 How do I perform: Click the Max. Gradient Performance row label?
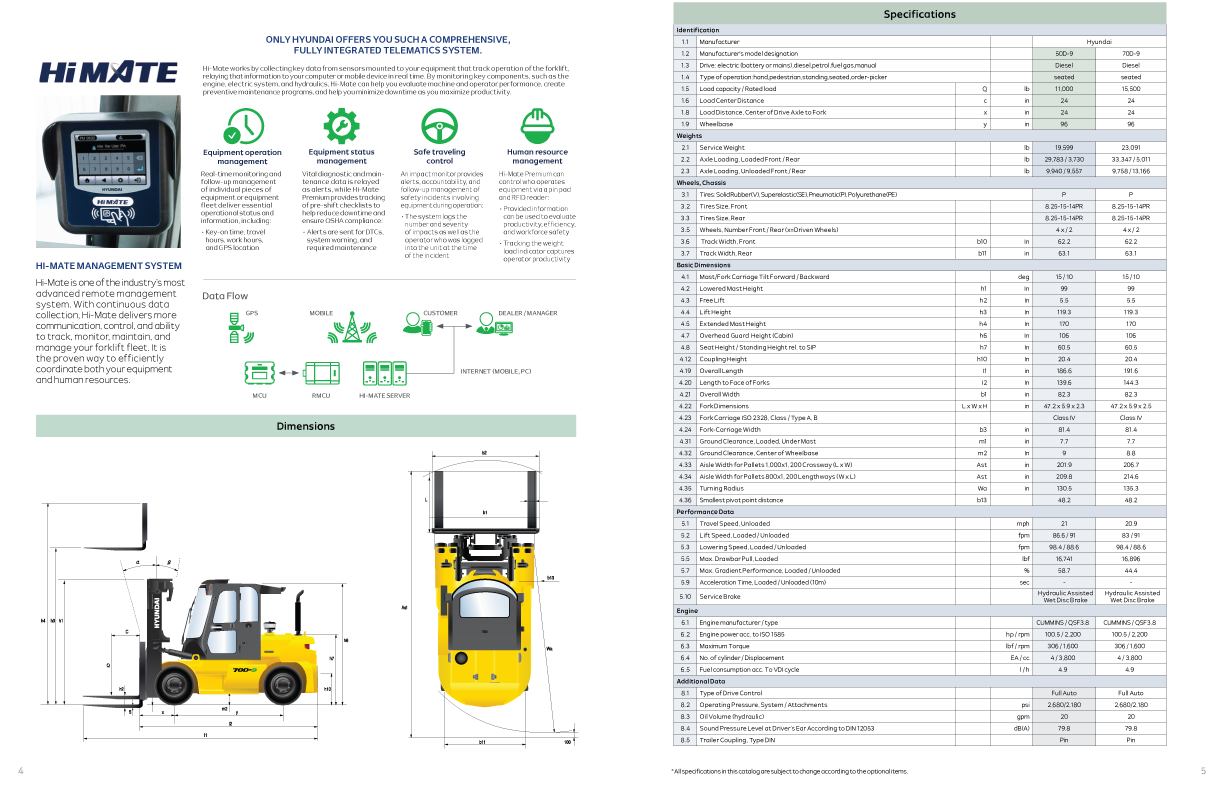coord(770,570)
